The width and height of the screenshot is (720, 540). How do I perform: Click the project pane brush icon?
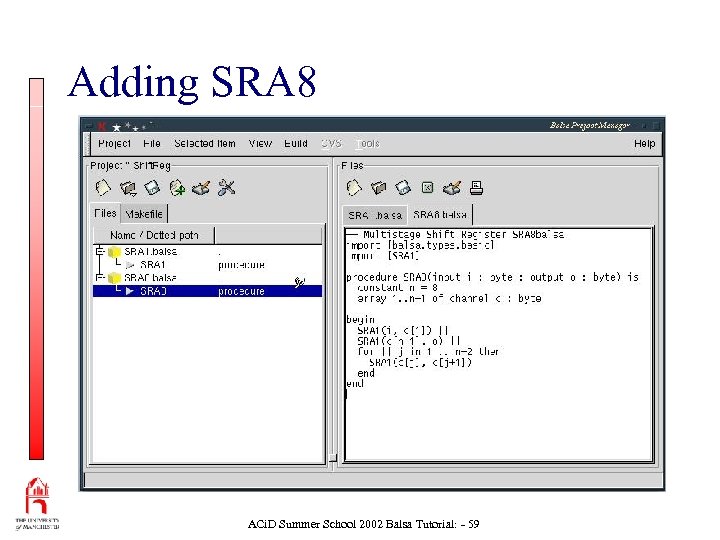(x=201, y=188)
